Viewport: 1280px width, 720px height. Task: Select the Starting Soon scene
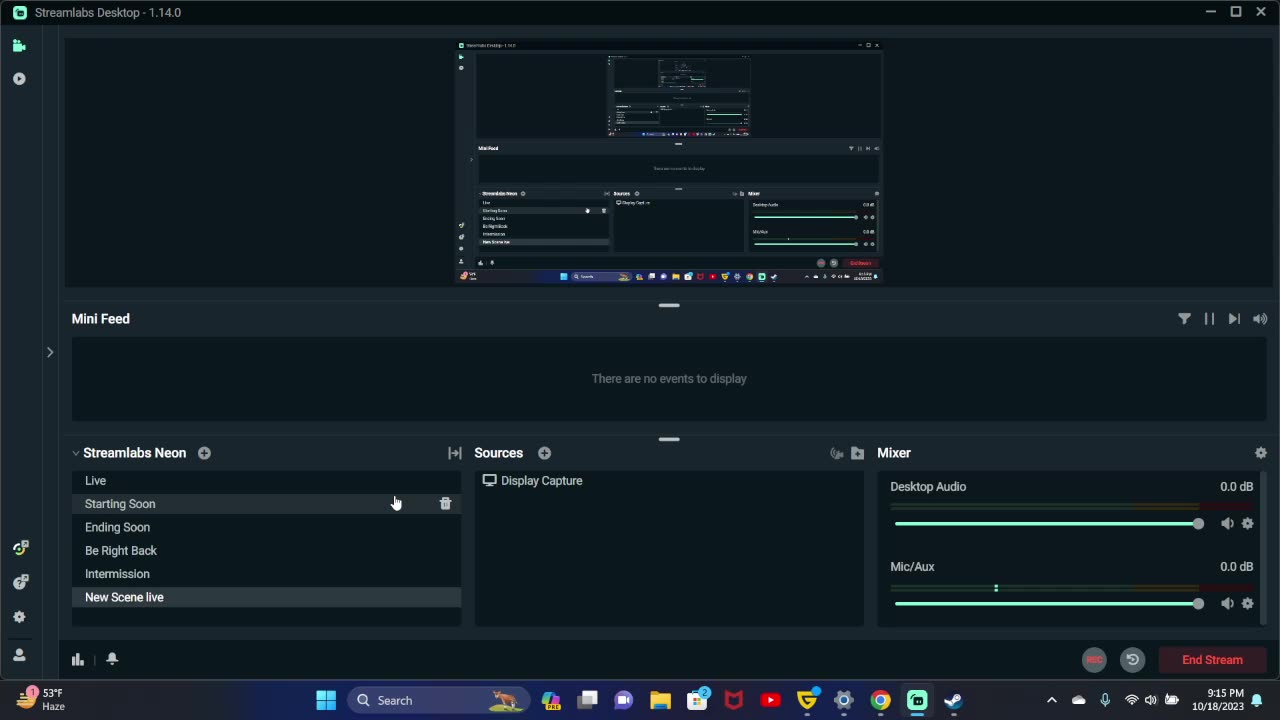(266, 504)
